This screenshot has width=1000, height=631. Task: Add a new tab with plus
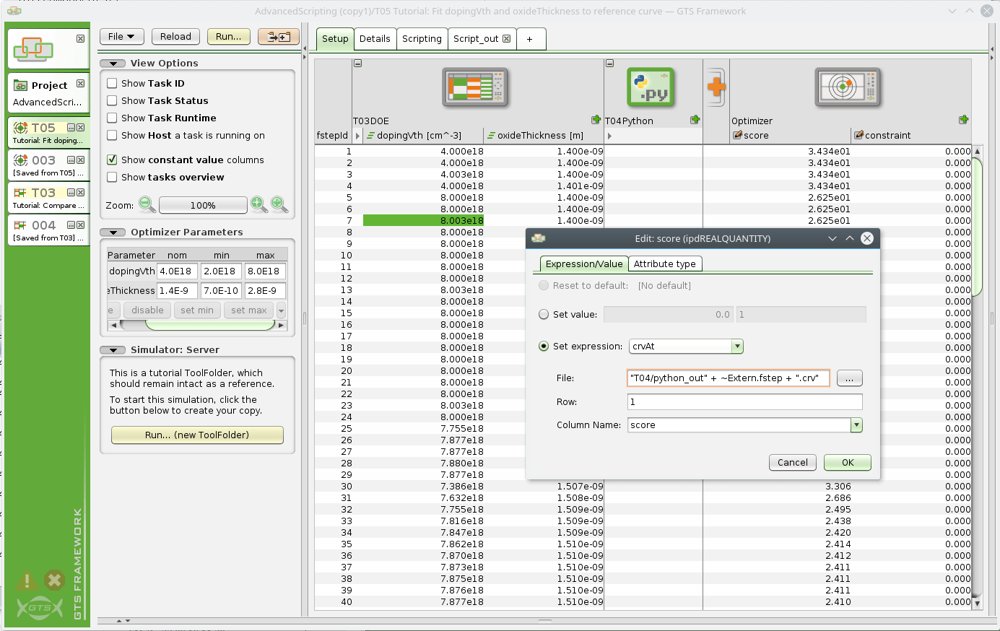tap(529, 39)
